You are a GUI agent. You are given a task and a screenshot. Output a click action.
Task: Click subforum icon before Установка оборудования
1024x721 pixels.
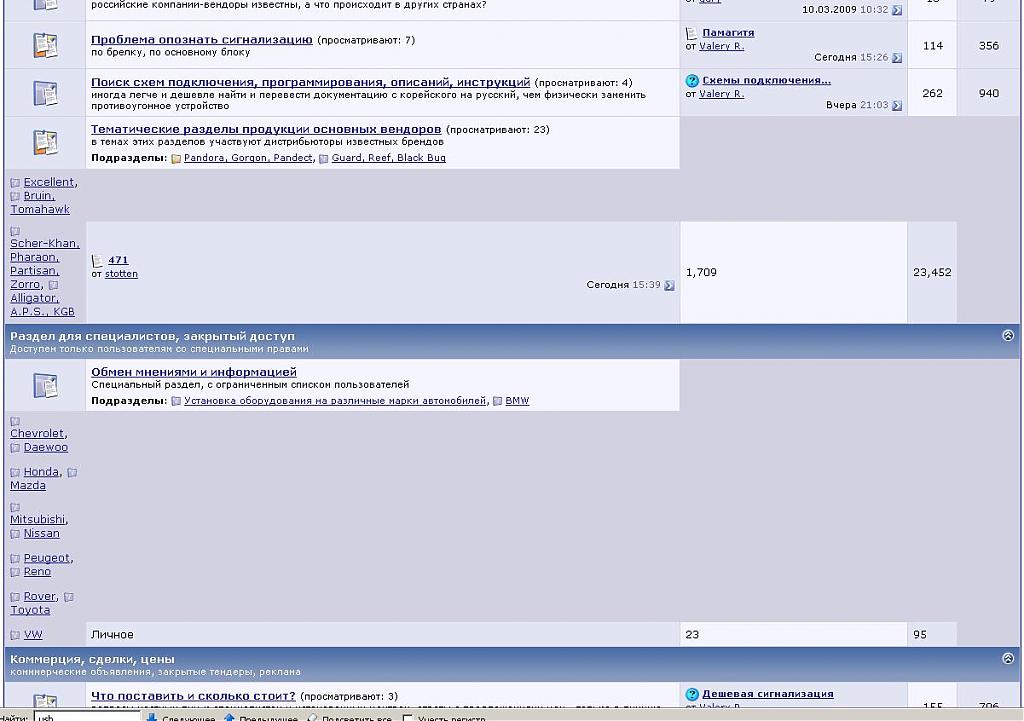(x=176, y=401)
